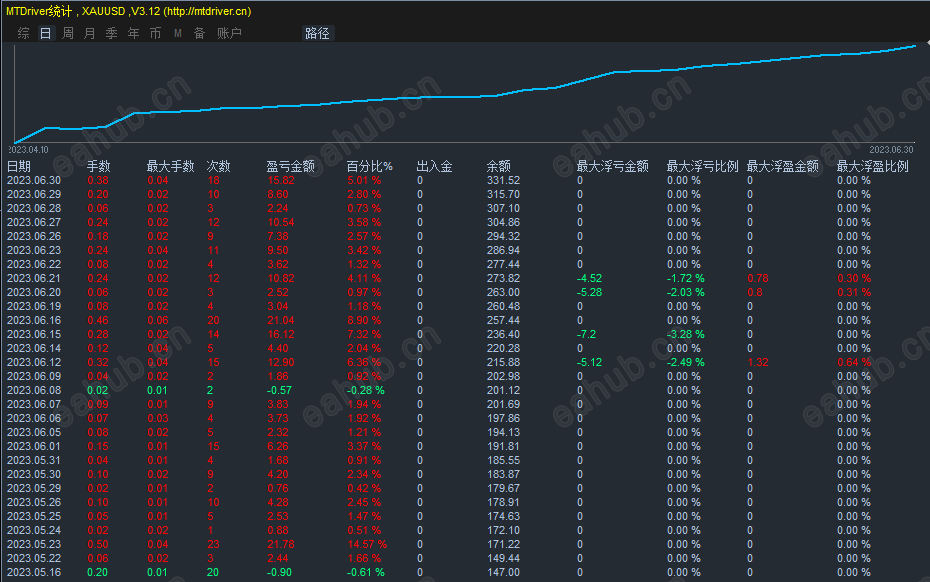Click lots value 0.50
This screenshot has height=582, width=930.
point(98,545)
